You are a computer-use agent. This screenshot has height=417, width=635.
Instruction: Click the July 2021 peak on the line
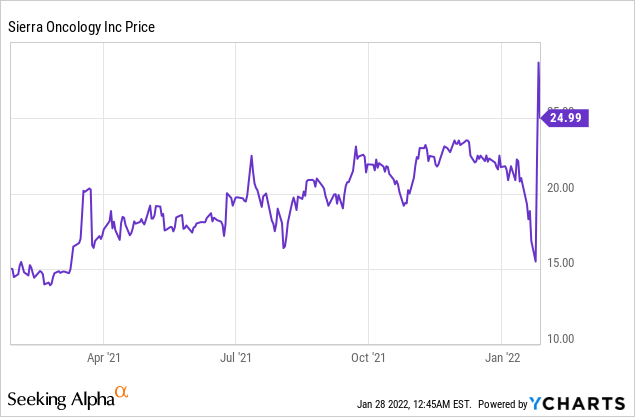tap(251, 156)
